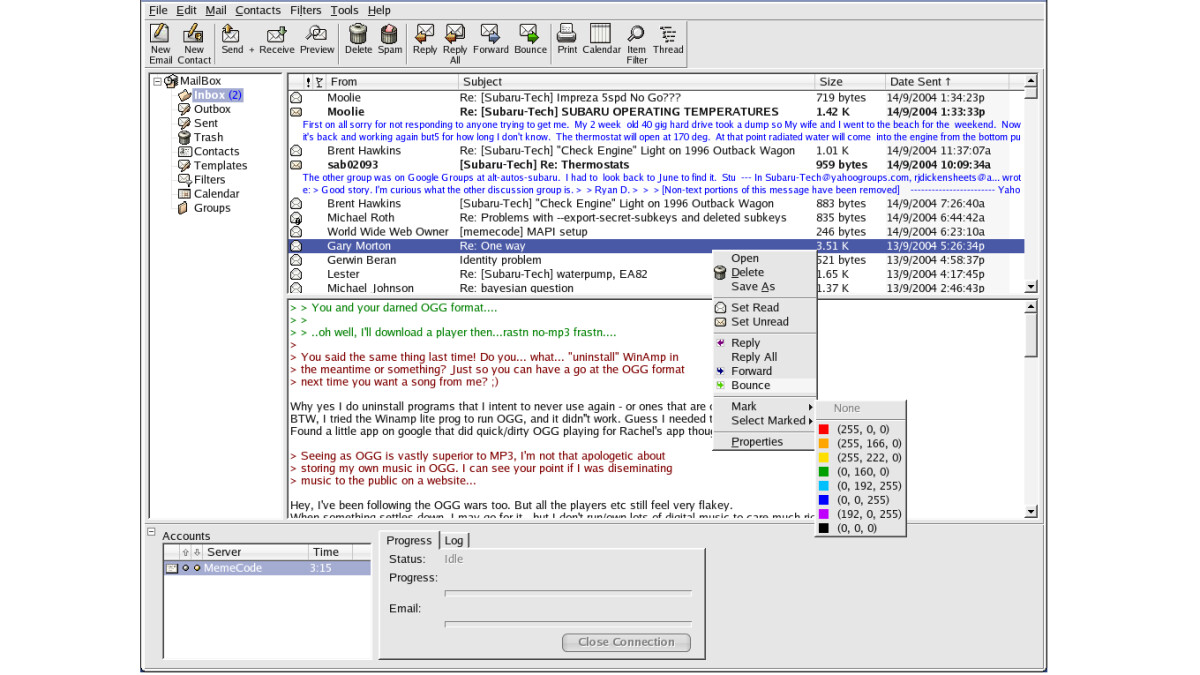
Task: Fetch mail with the Receive icon
Action: (277, 39)
